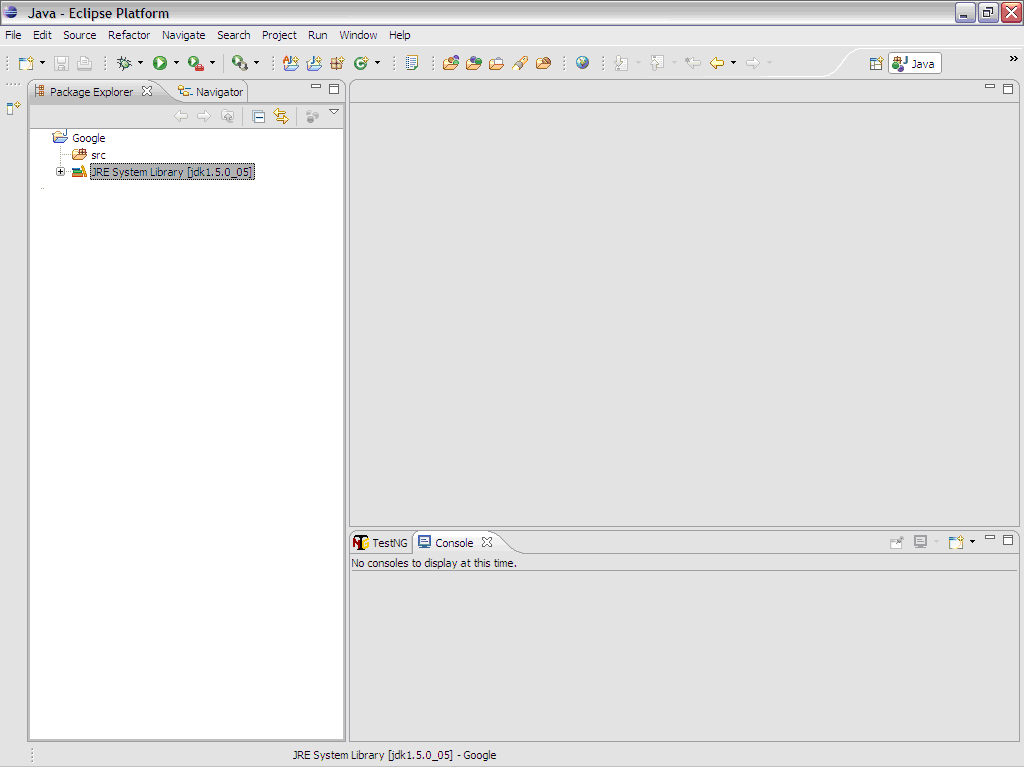Click the Run Last Launched icon

tap(240, 63)
